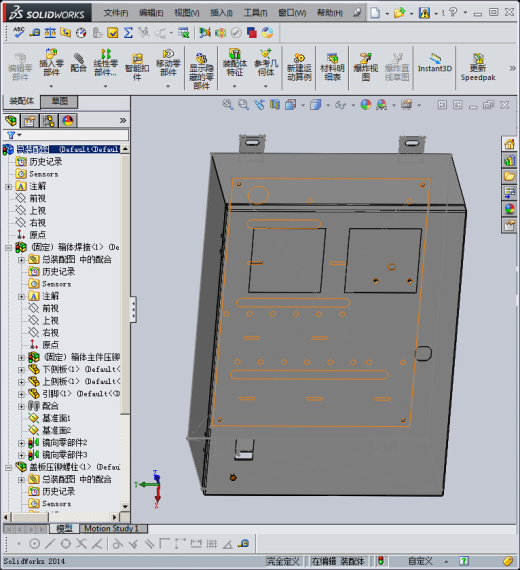Click New Motion Study (新建运动算例)
520x570 pixels.
(299, 67)
